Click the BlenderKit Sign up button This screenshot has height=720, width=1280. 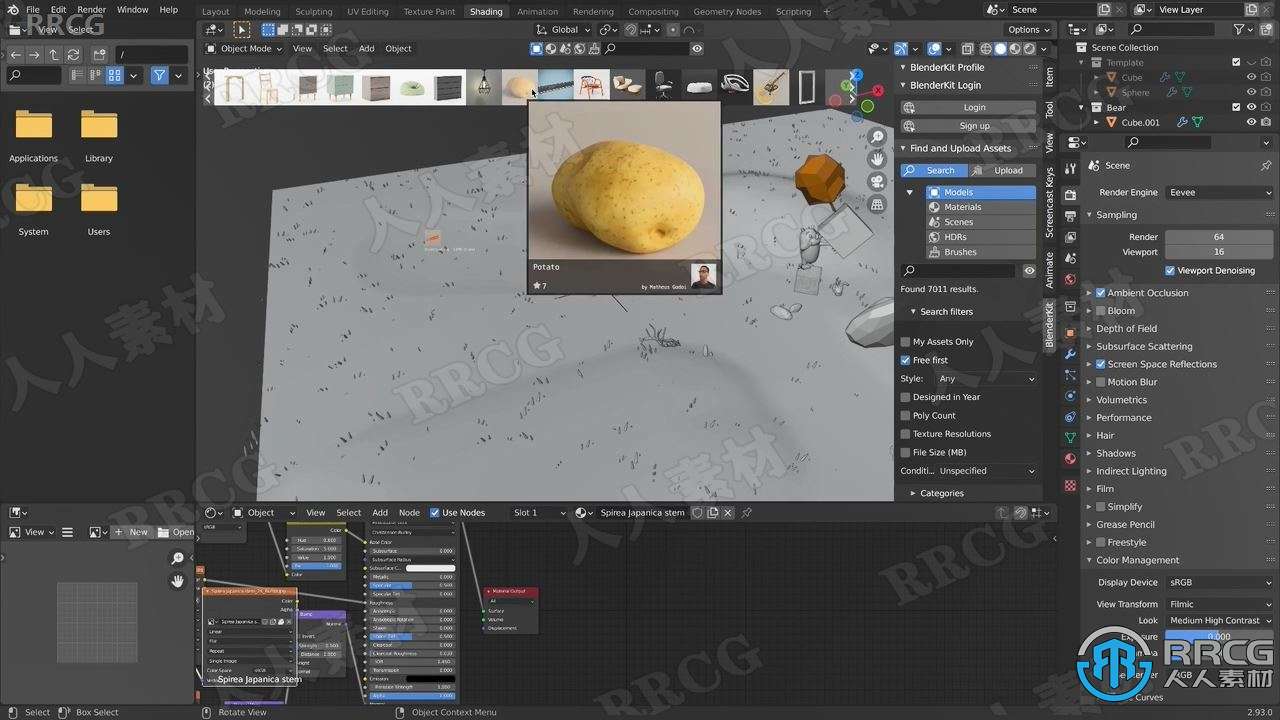pos(968,126)
